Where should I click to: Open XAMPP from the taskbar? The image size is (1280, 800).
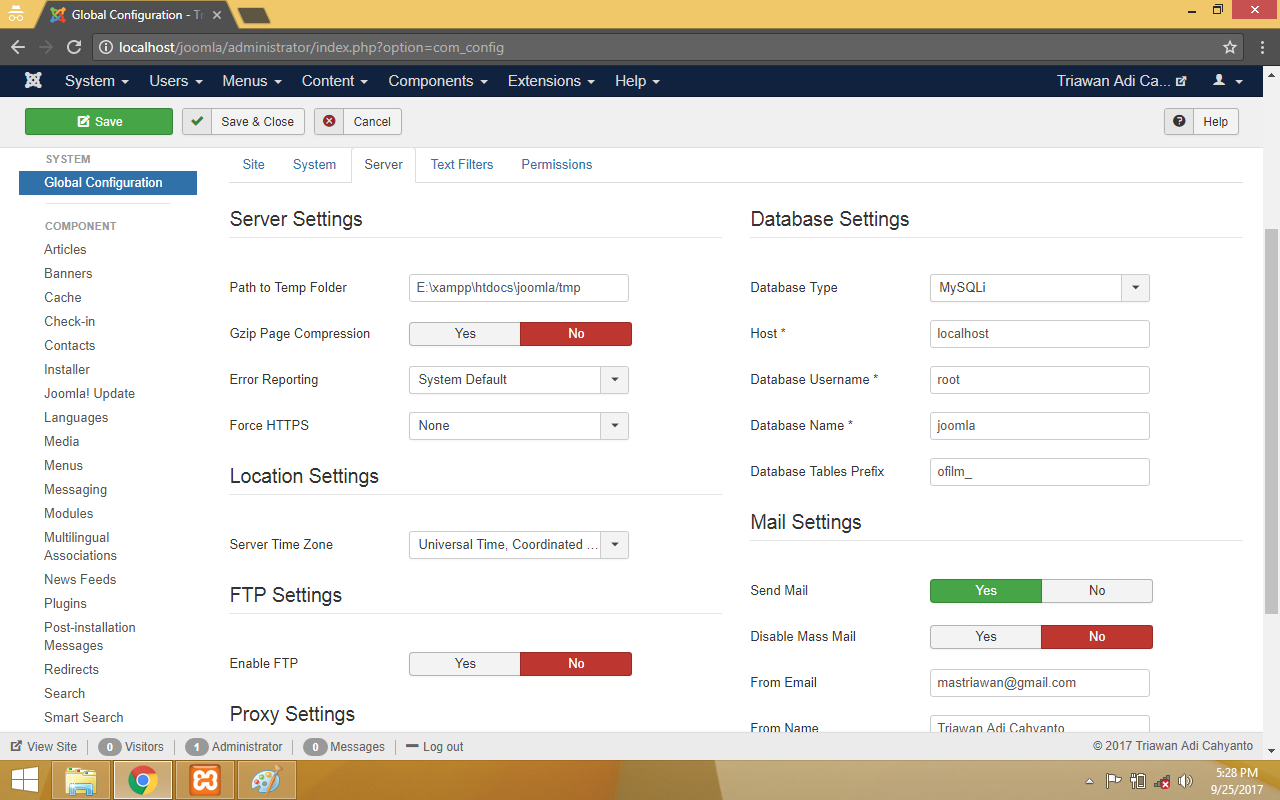click(205, 780)
